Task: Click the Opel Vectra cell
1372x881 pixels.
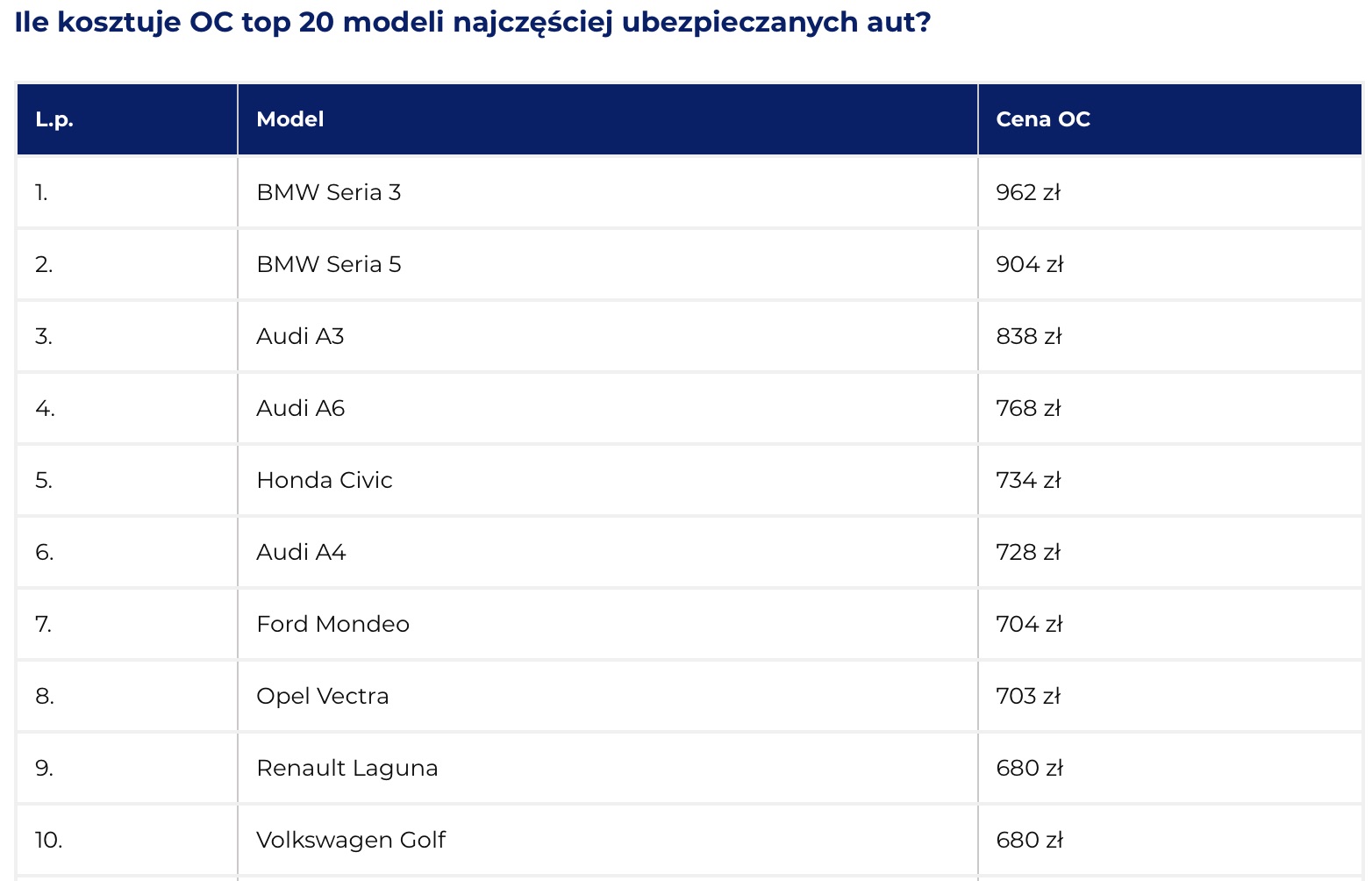Action: click(x=607, y=696)
